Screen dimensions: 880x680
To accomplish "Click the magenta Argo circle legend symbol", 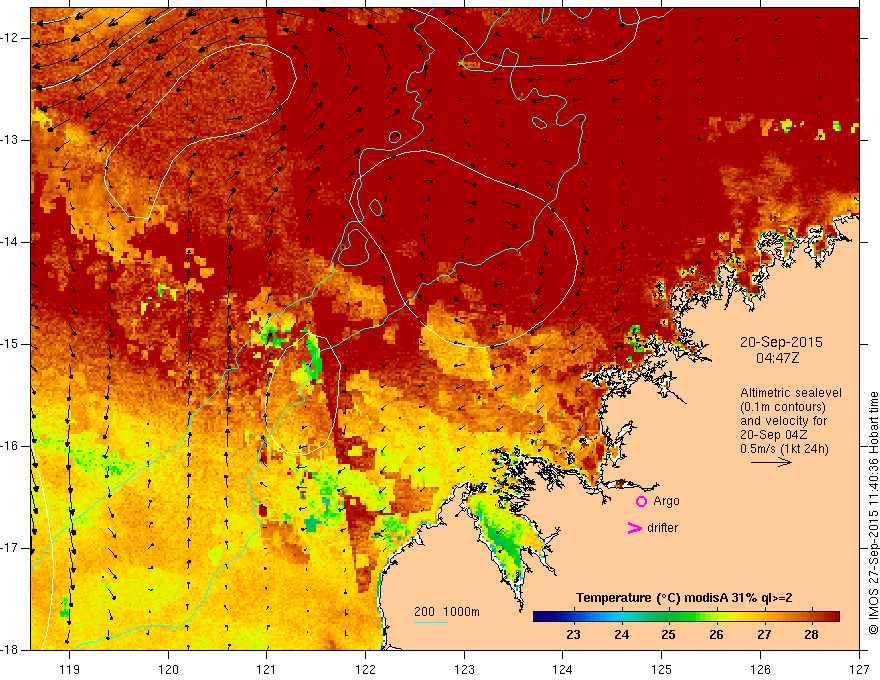I will 641,501.
